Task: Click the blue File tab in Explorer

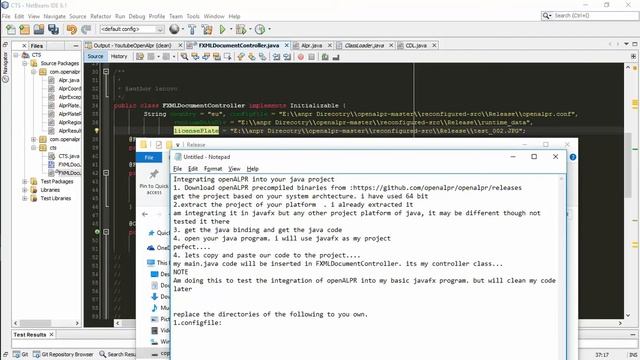Action: pos(149,158)
